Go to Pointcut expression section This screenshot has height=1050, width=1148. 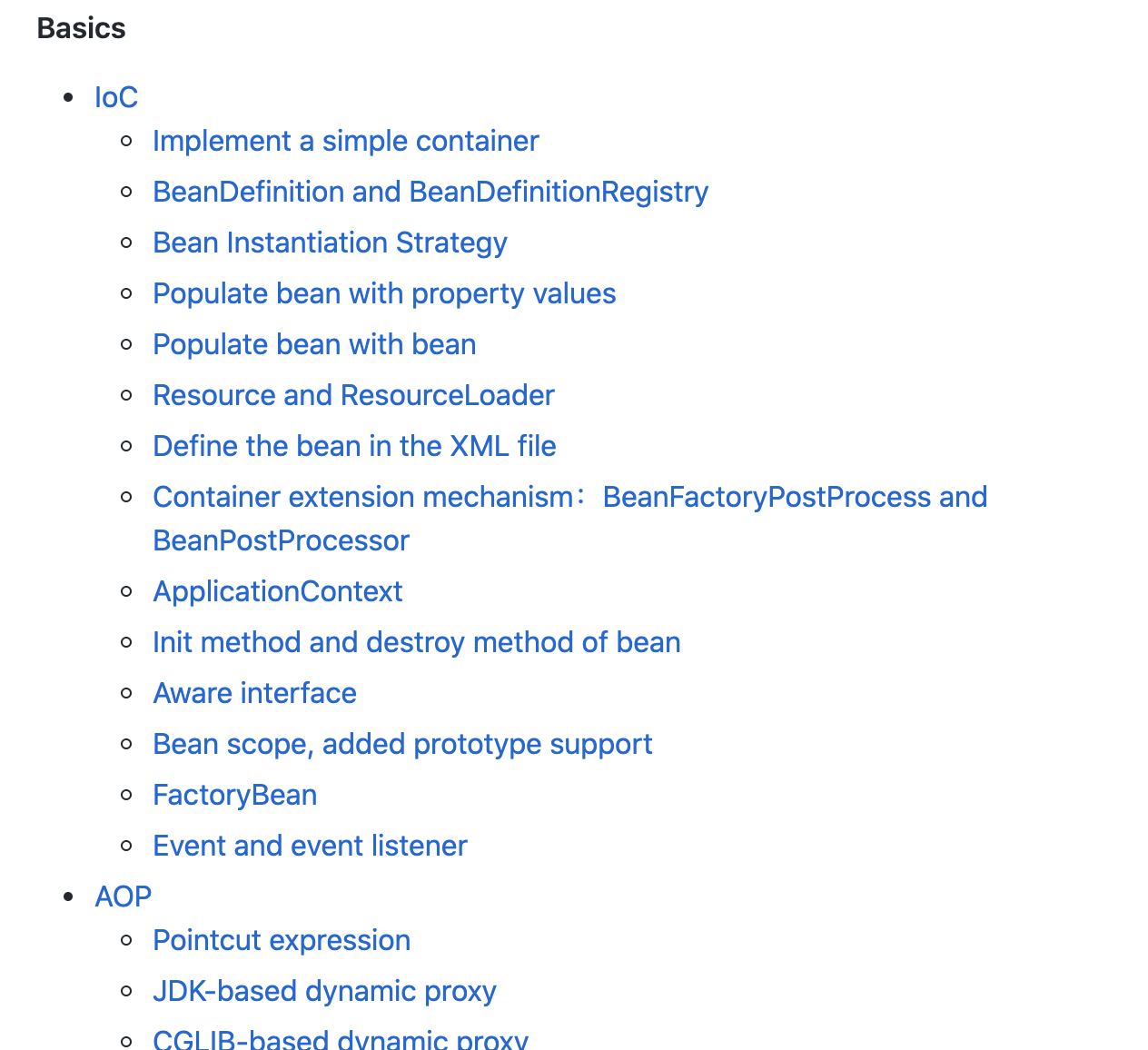coord(282,940)
